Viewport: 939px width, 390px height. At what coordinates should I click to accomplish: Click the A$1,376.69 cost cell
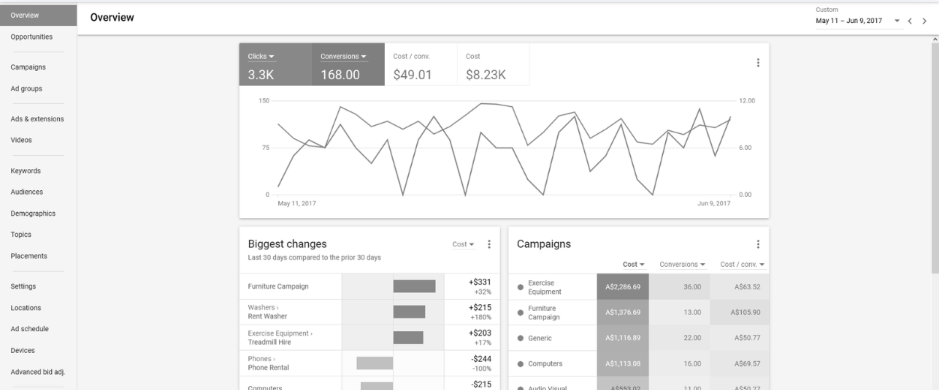pos(623,313)
